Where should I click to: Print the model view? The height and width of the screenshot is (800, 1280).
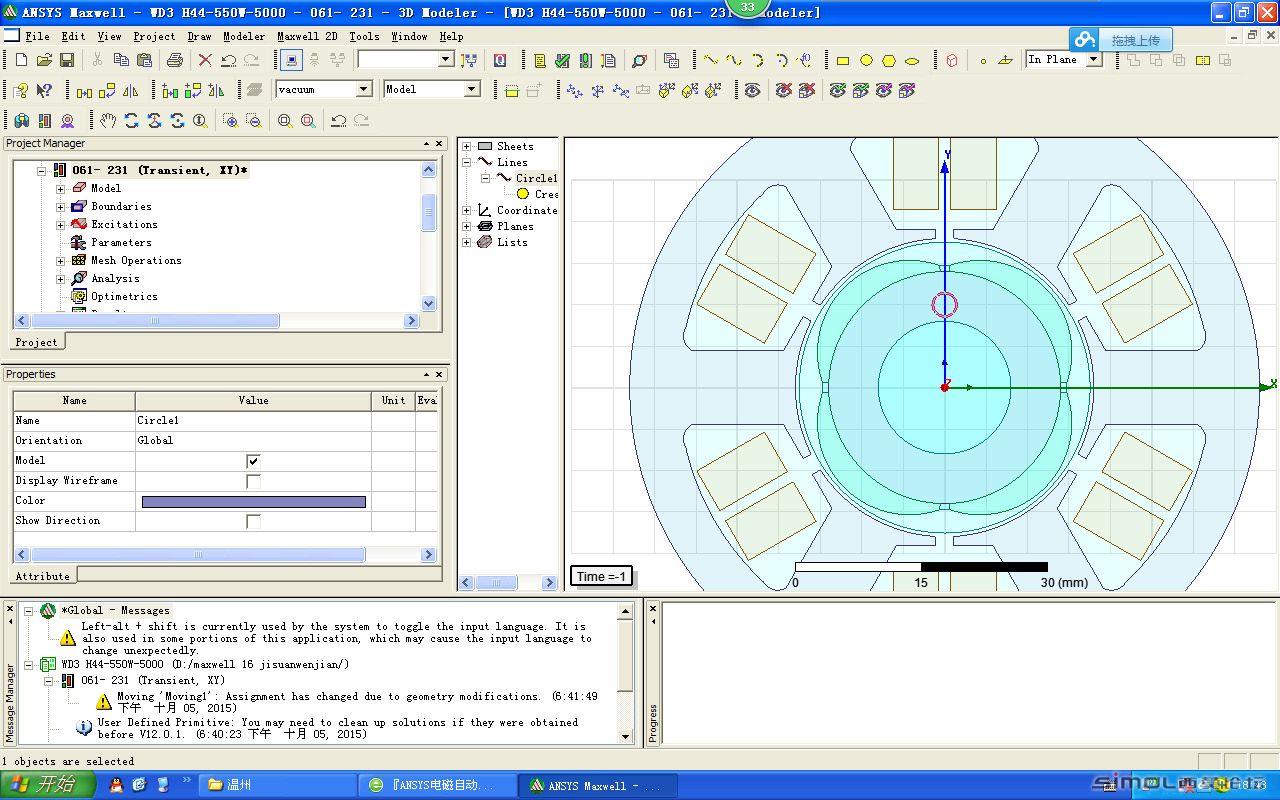(x=175, y=60)
